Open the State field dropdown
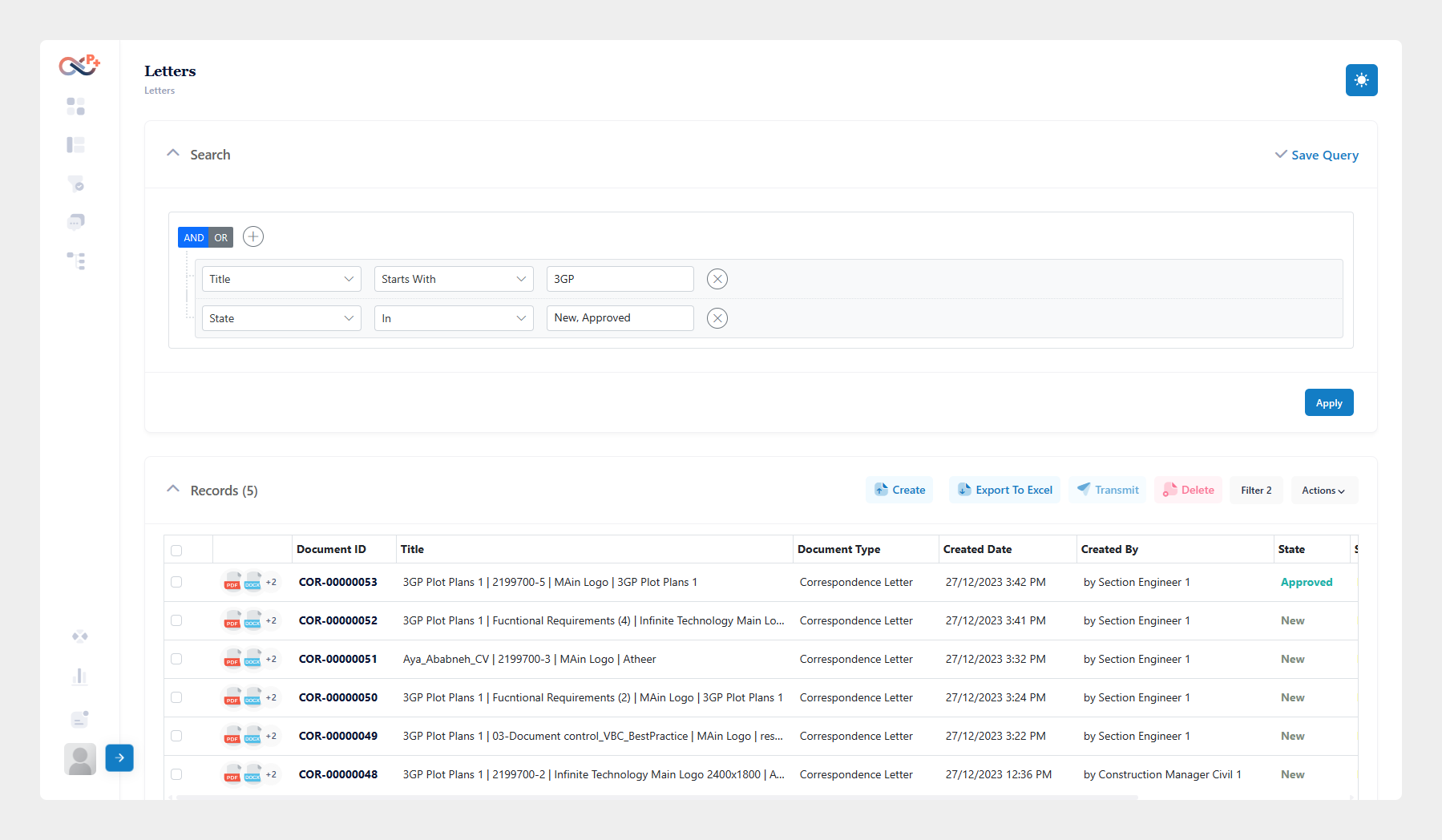 [281, 318]
